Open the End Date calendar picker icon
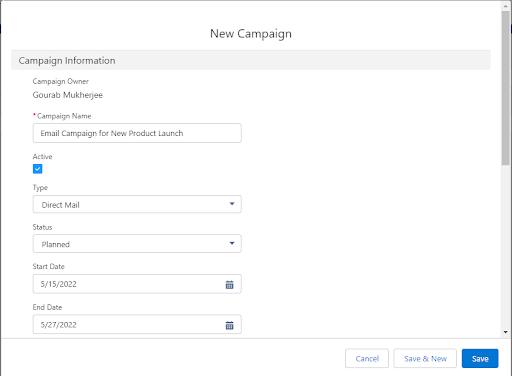 point(230,325)
